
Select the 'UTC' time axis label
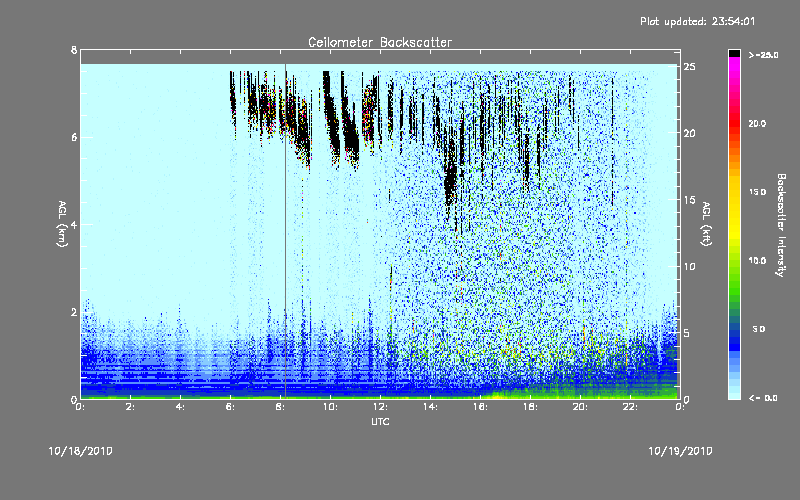pyautogui.click(x=380, y=421)
